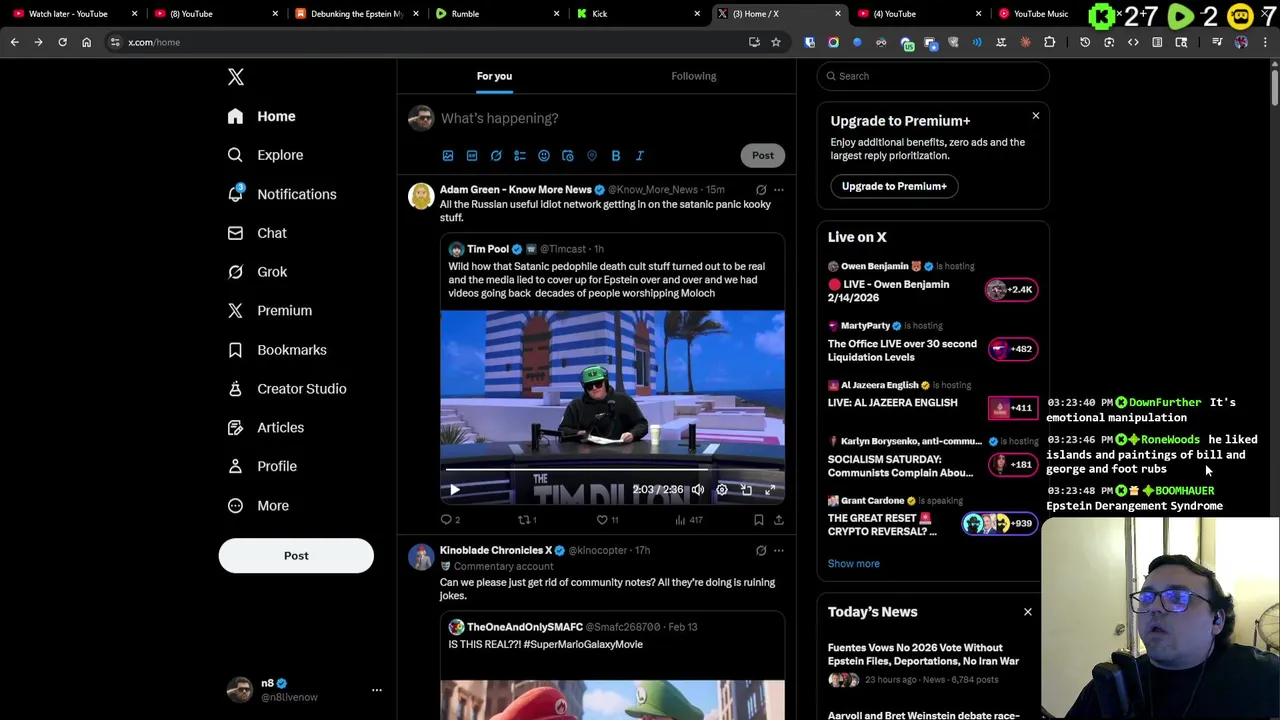This screenshot has width=1280, height=720.
Task: Open Adam Green post more-options menu
Action: [x=779, y=190]
